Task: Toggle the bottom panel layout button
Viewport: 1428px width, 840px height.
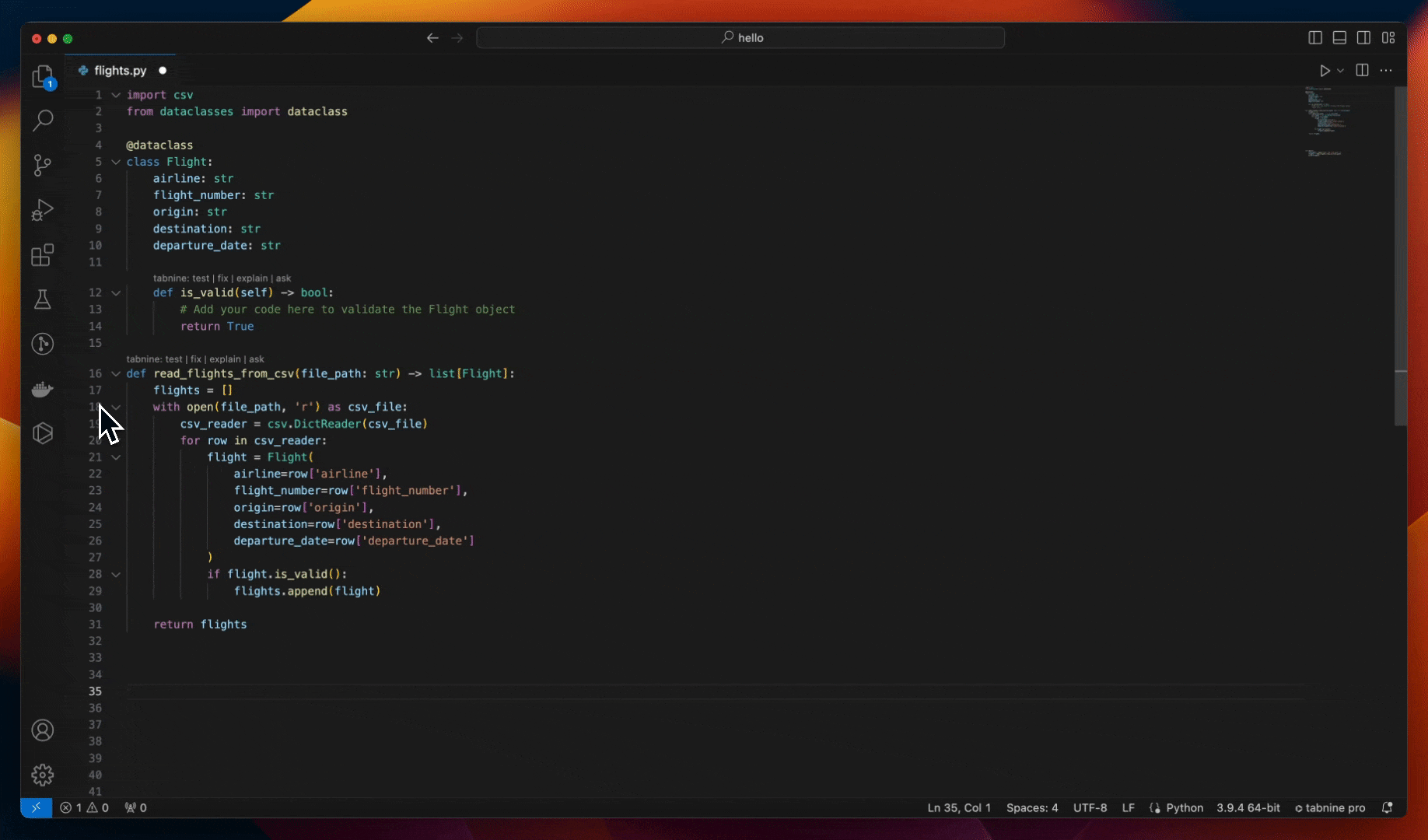Action: point(1339,38)
